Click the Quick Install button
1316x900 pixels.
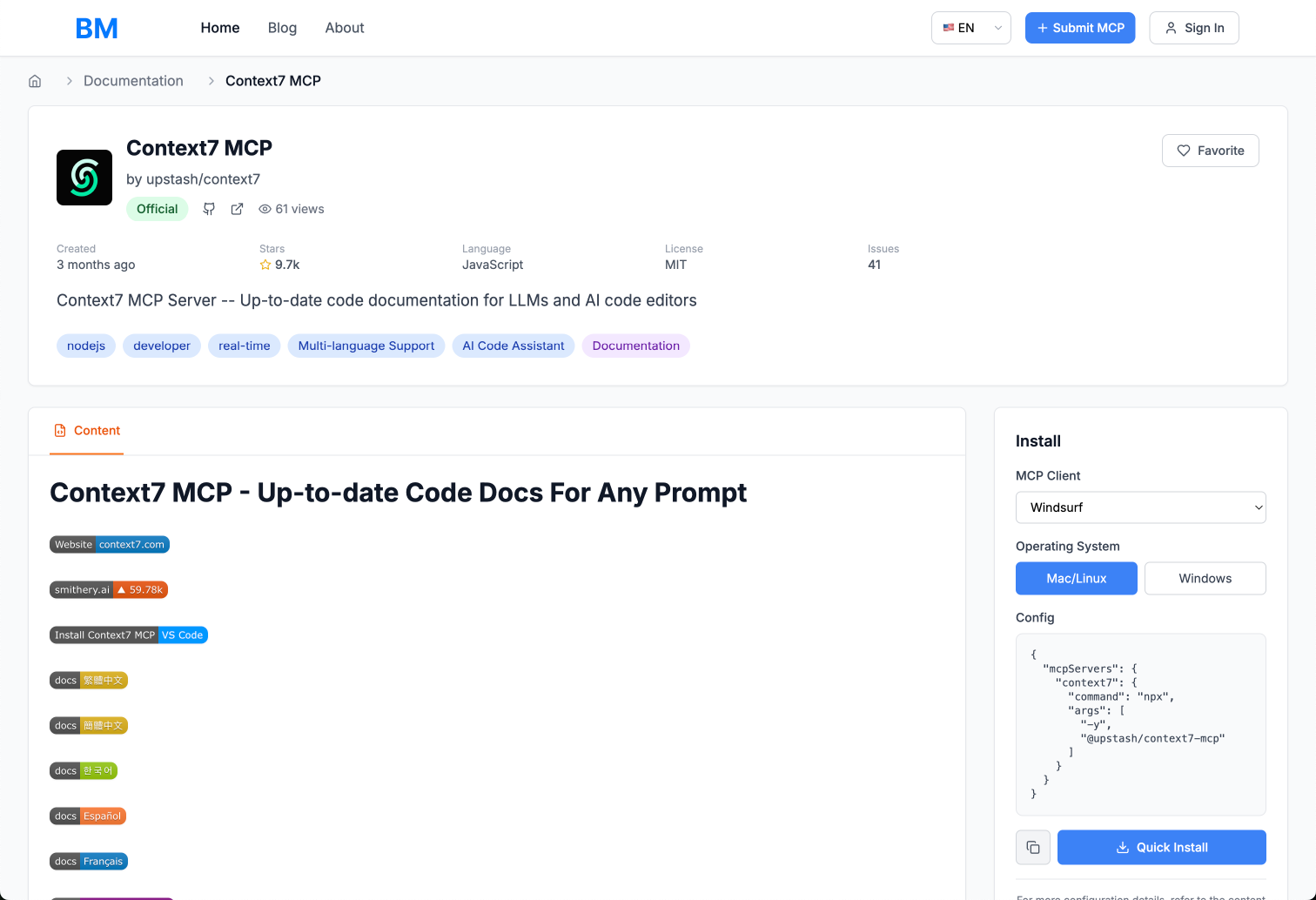coord(1162,847)
